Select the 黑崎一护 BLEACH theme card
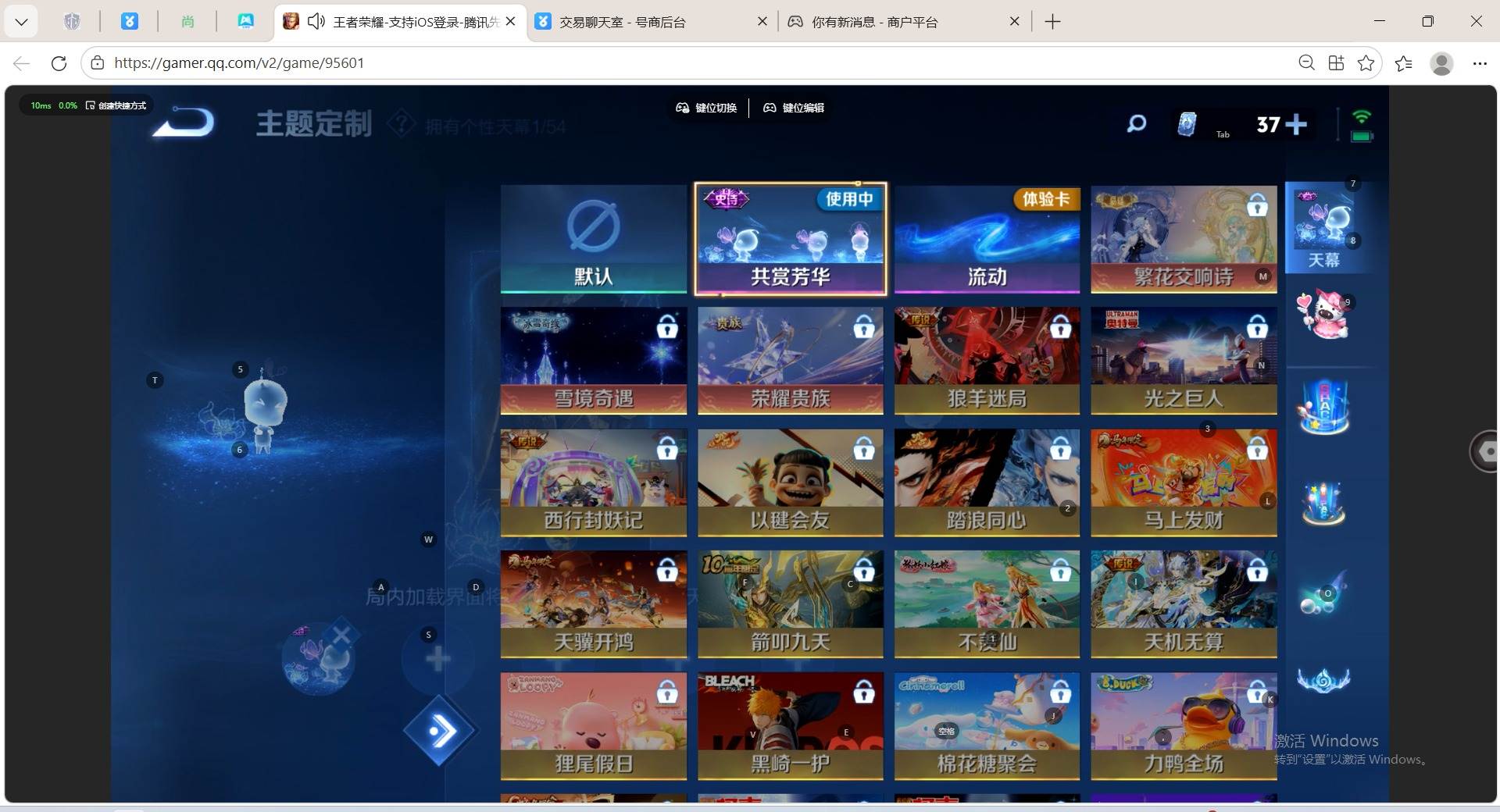This screenshot has height=812, width=1500. tap(791, 726)
